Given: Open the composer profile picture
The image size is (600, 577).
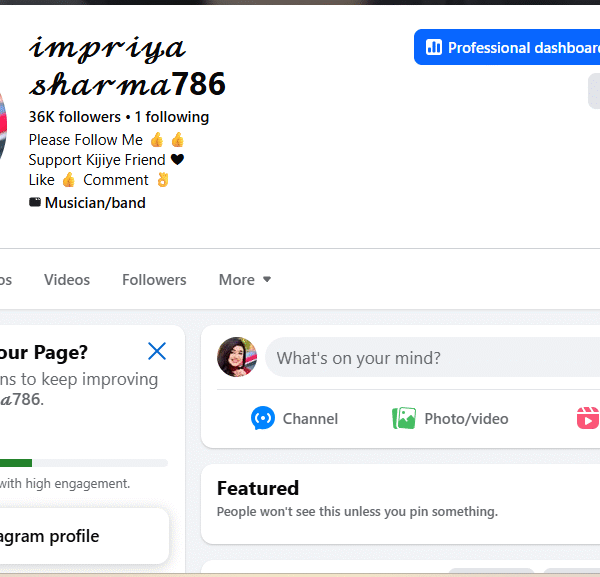Looking at the screenshot, I should point(237,357).
